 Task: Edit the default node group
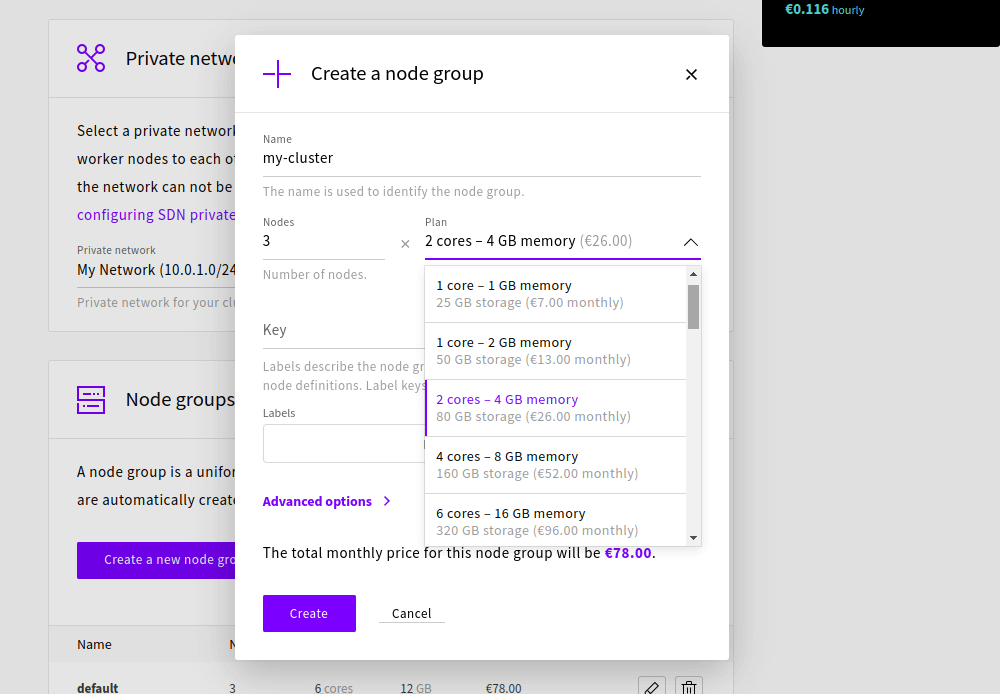tap(651, 688)
